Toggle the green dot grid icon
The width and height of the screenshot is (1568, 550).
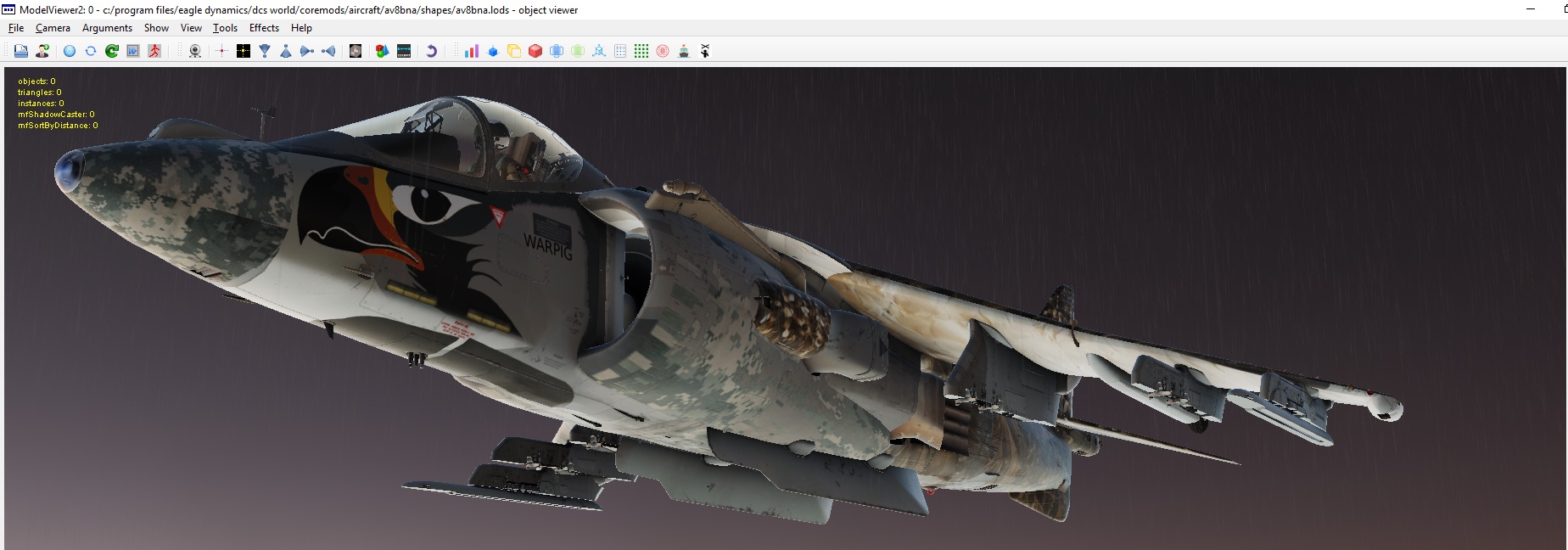click(641, 51)
